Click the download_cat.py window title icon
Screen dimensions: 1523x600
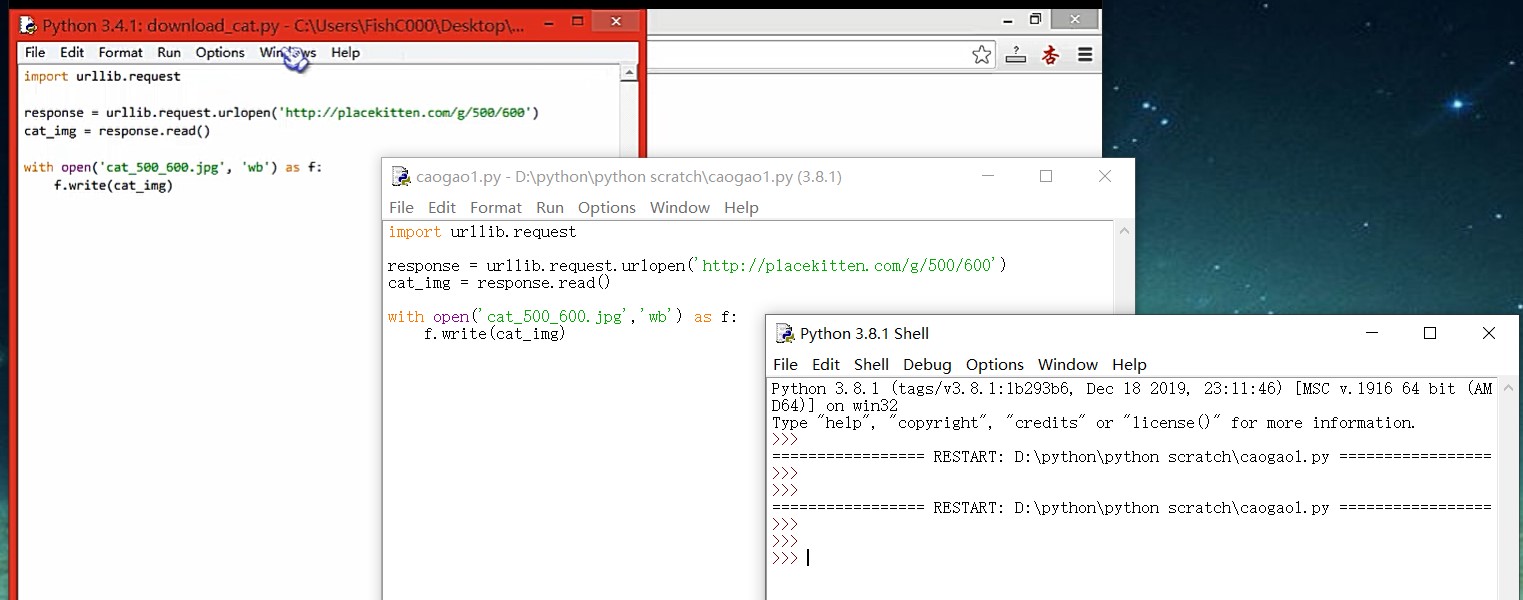[29, 26]
